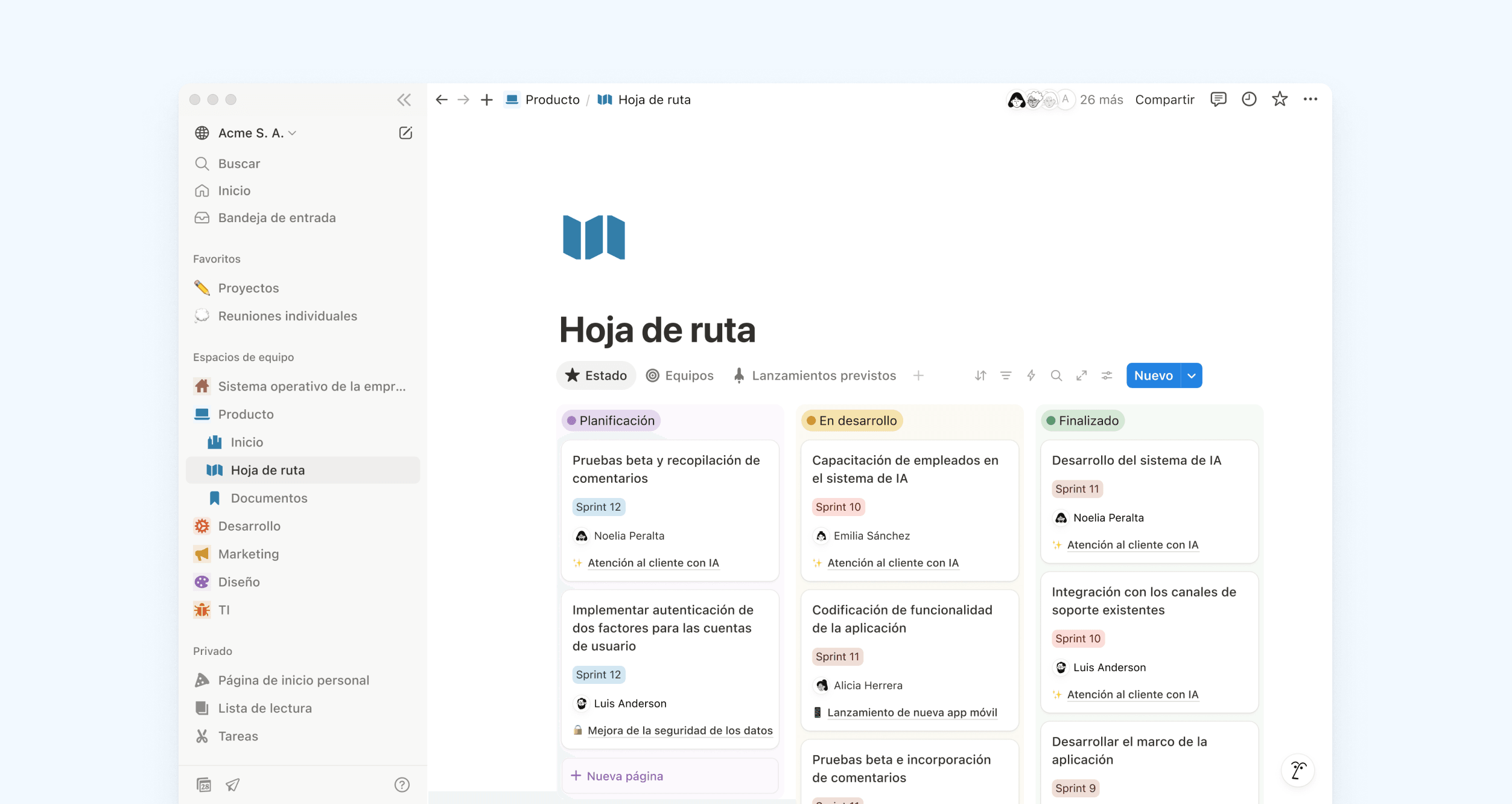Open TI teamspace
This screenshot has width=1512, height=804.
302,610
